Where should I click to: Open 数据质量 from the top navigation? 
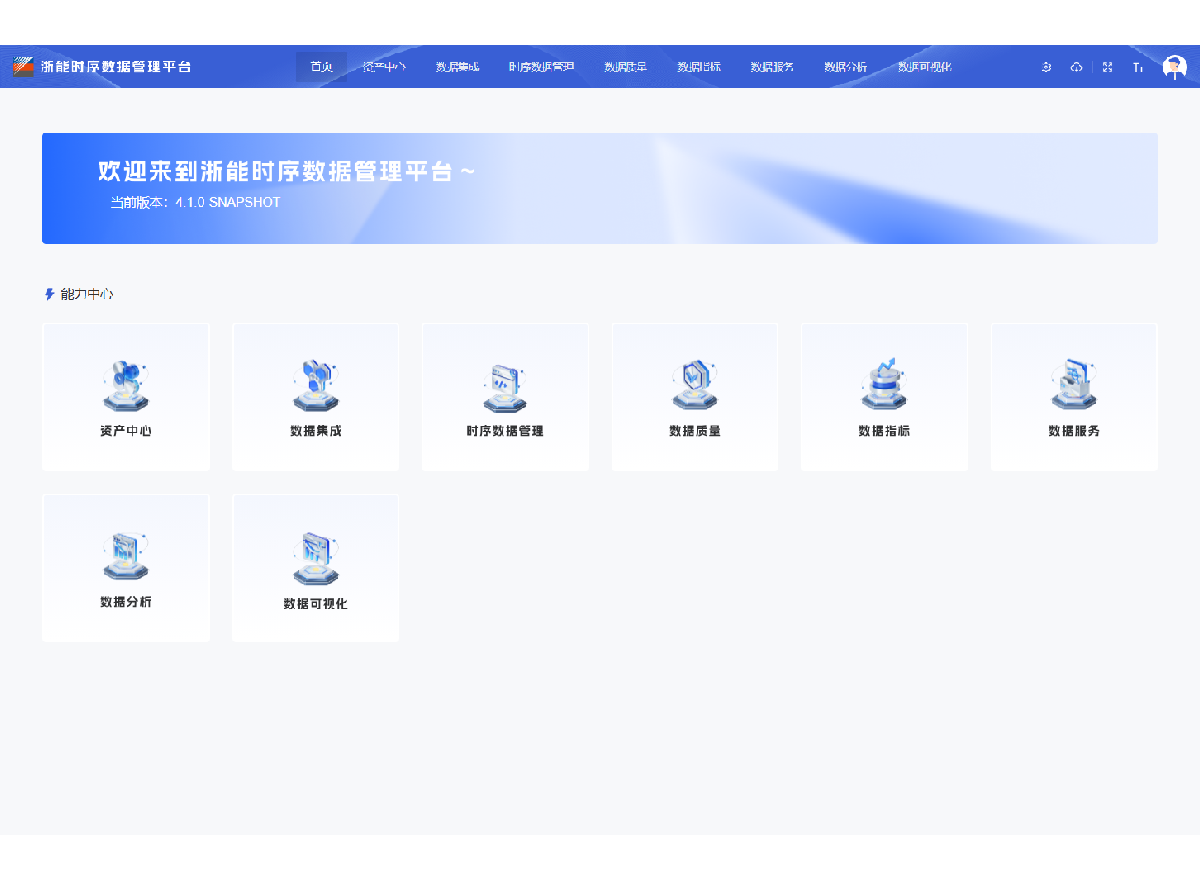point(625,67)
